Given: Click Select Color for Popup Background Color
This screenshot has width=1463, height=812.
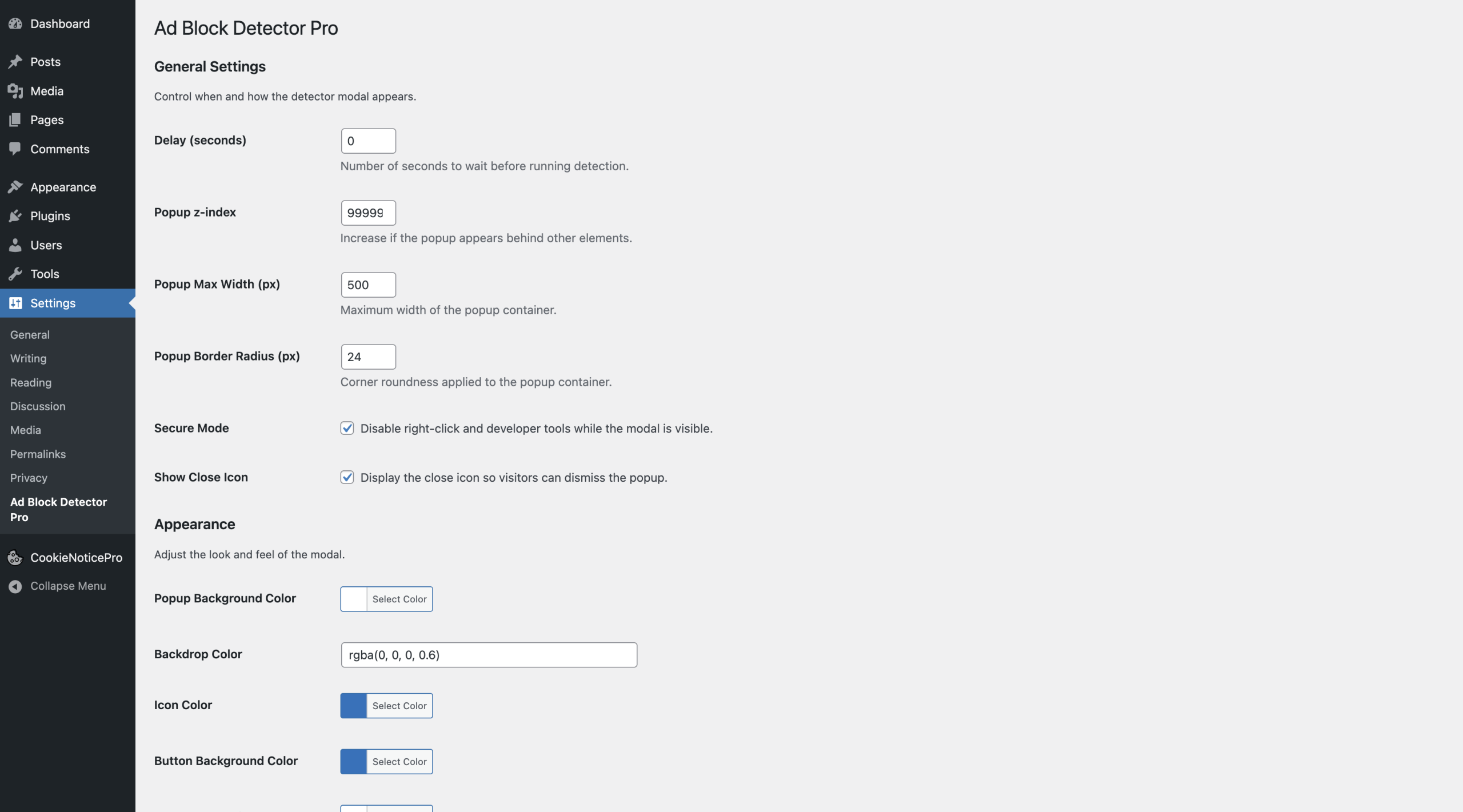Looking at the screenshot, I should click(x=399, y=598).
